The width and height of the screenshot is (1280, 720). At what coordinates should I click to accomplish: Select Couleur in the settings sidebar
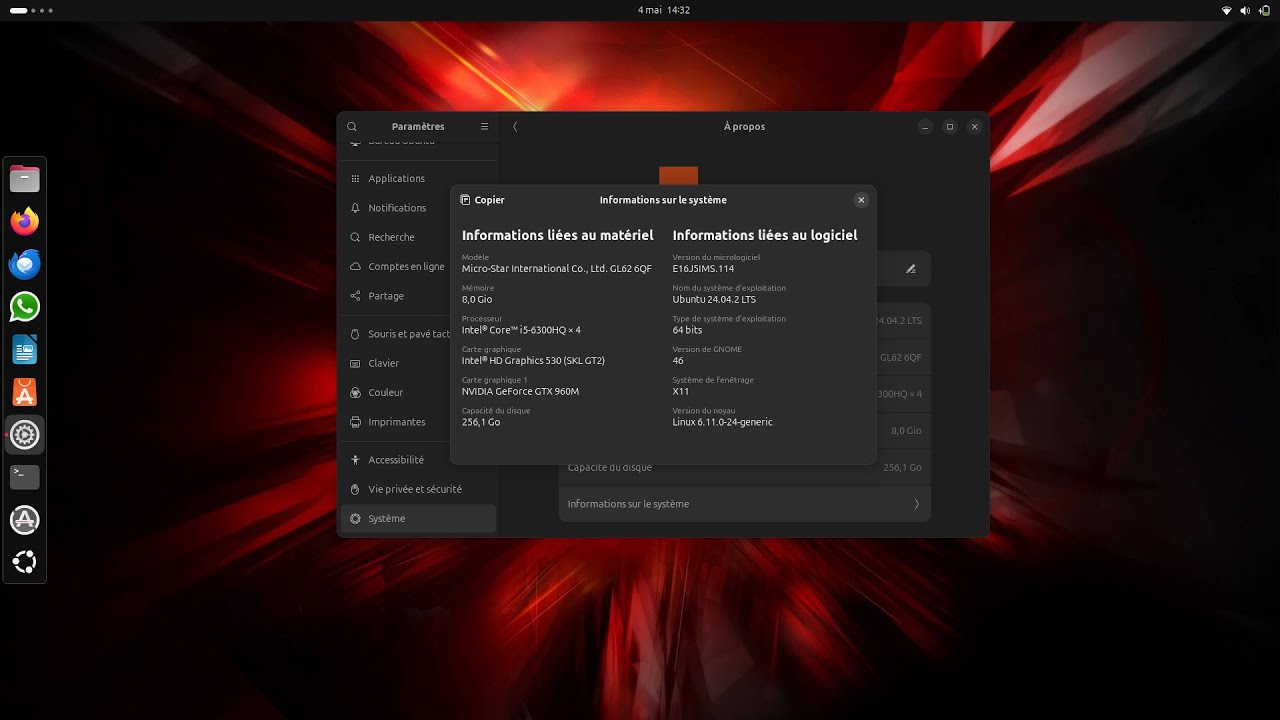pos(418,392)
